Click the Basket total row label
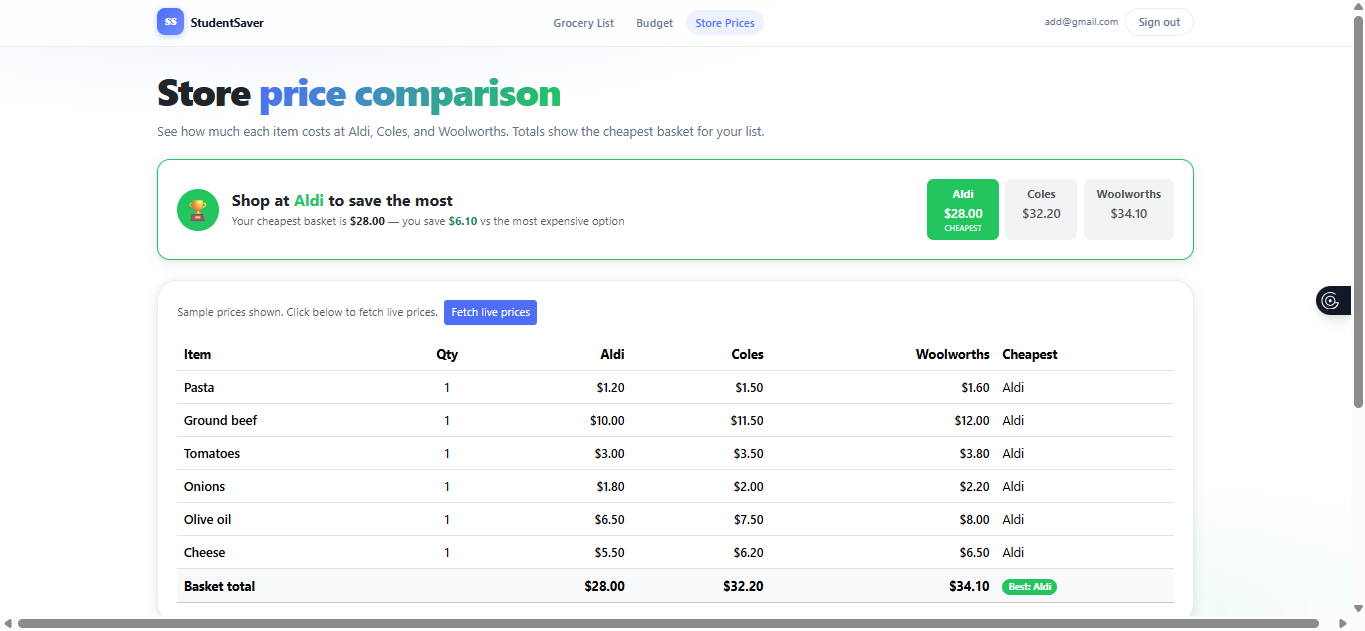 pos(219,587)
